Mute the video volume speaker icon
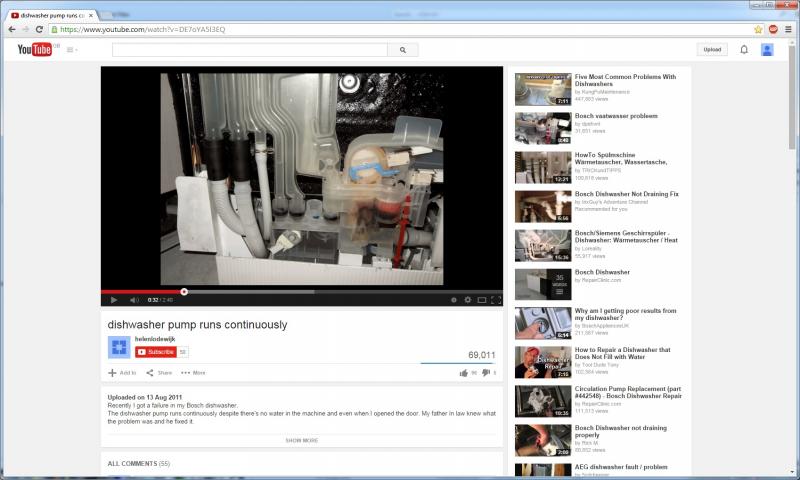 131,300
